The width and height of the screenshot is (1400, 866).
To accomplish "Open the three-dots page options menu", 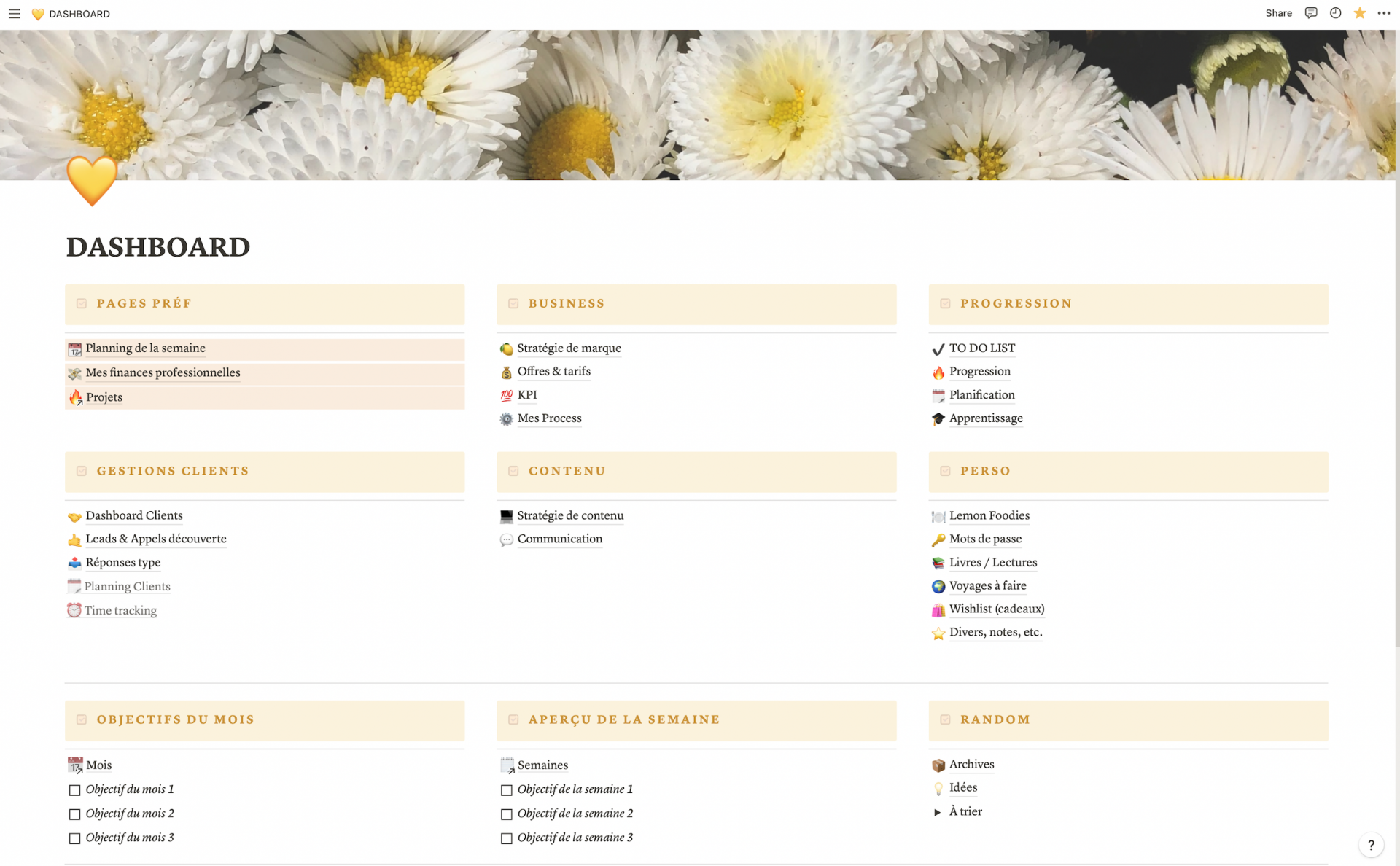I will click(x=1383, y=13).
